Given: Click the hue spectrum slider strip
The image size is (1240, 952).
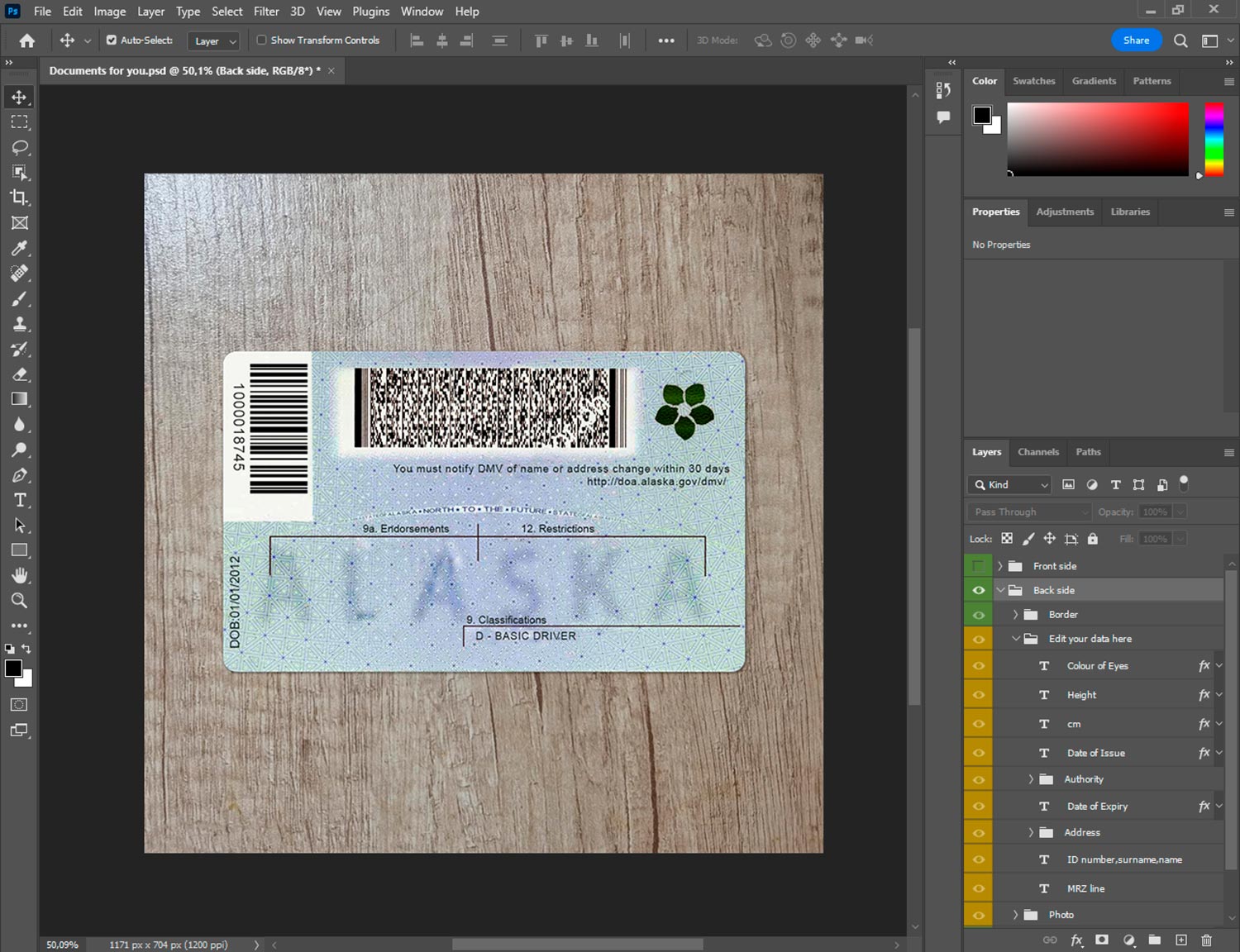Looking at the screenshot, I should coord(1214,139).
